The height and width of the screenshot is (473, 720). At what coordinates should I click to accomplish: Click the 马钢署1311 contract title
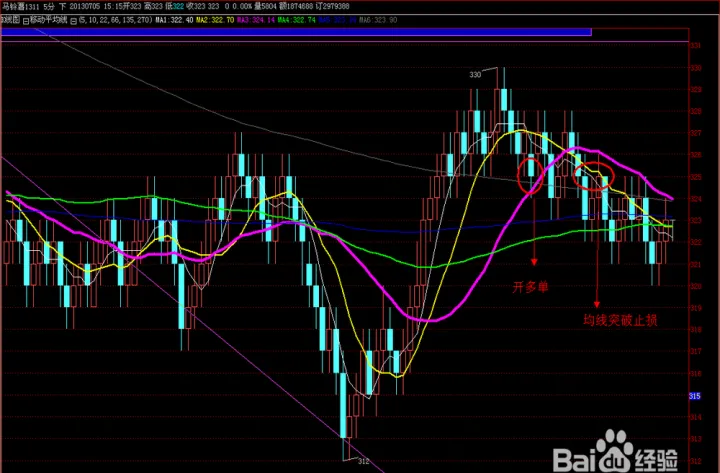(23, 7)
